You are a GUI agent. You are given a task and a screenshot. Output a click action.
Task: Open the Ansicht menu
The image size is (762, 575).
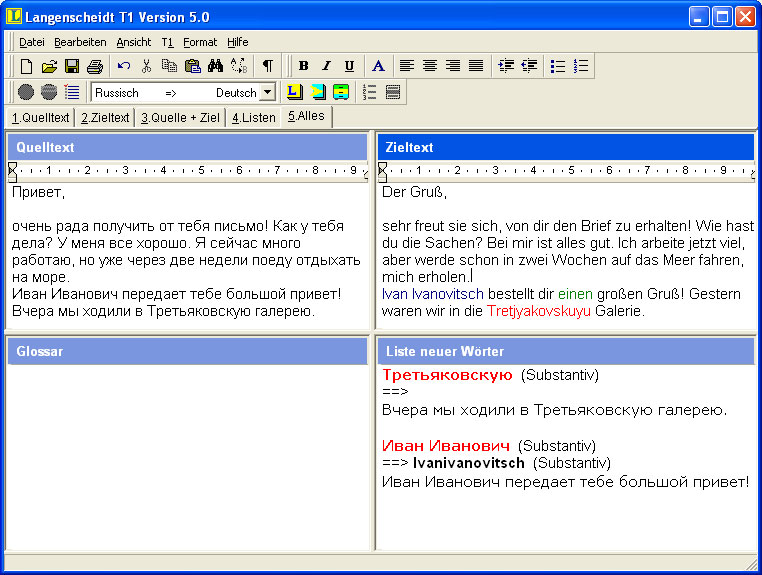click(x=134, y=42)
